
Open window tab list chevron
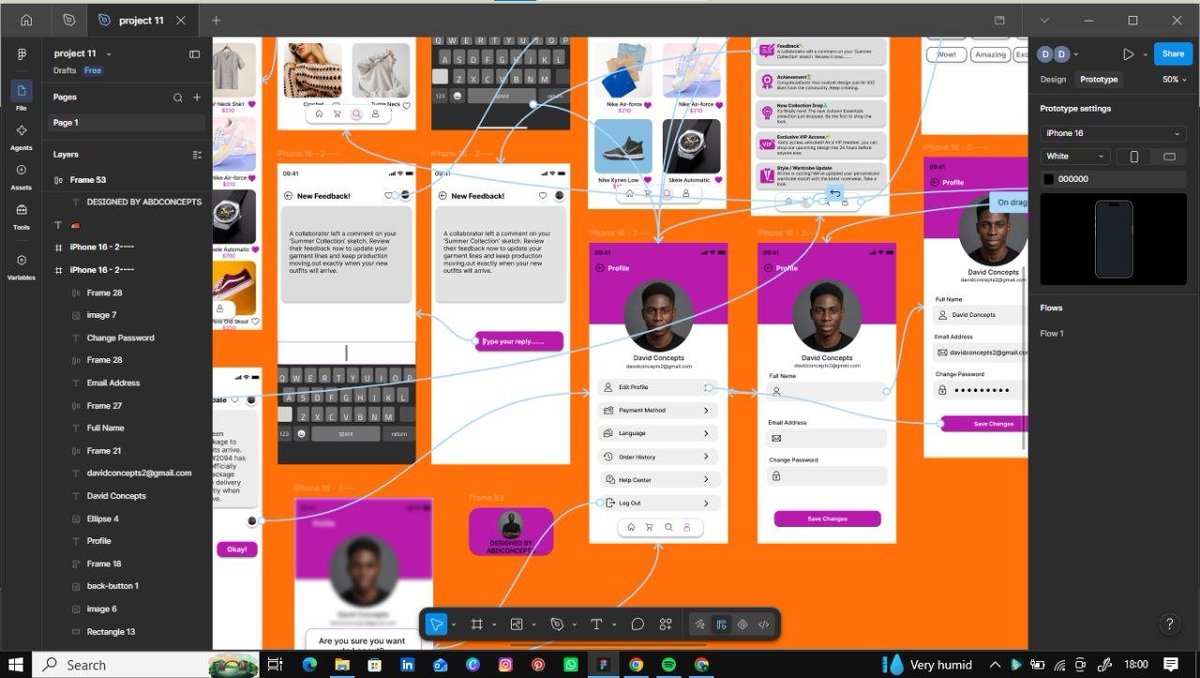click(x=1044, y=20)
